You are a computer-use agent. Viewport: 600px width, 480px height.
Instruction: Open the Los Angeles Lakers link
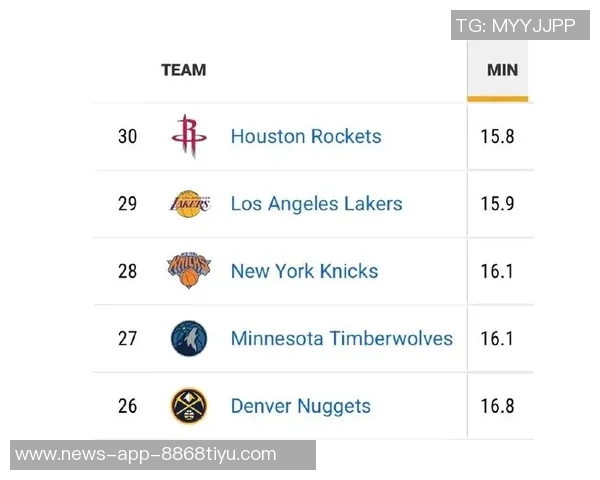(x=316, y=204)
